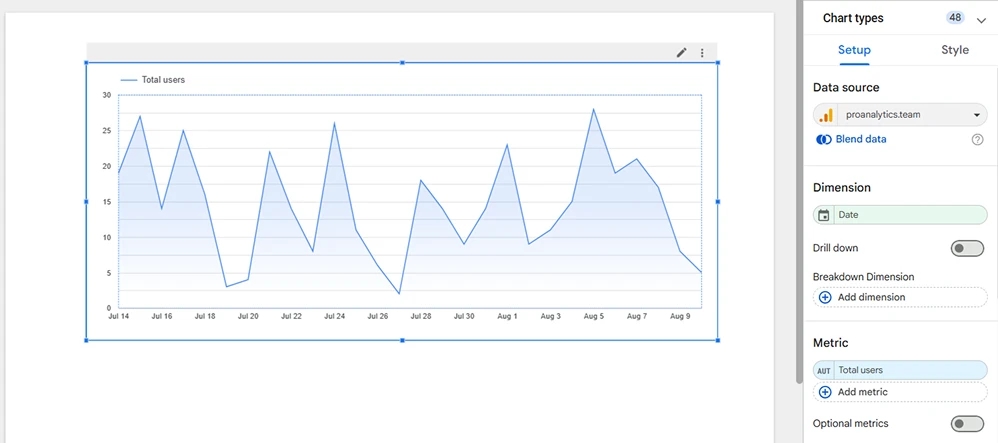
Task: Click Add dimension under Breakdown Dimension
Action: pos(900,297)
